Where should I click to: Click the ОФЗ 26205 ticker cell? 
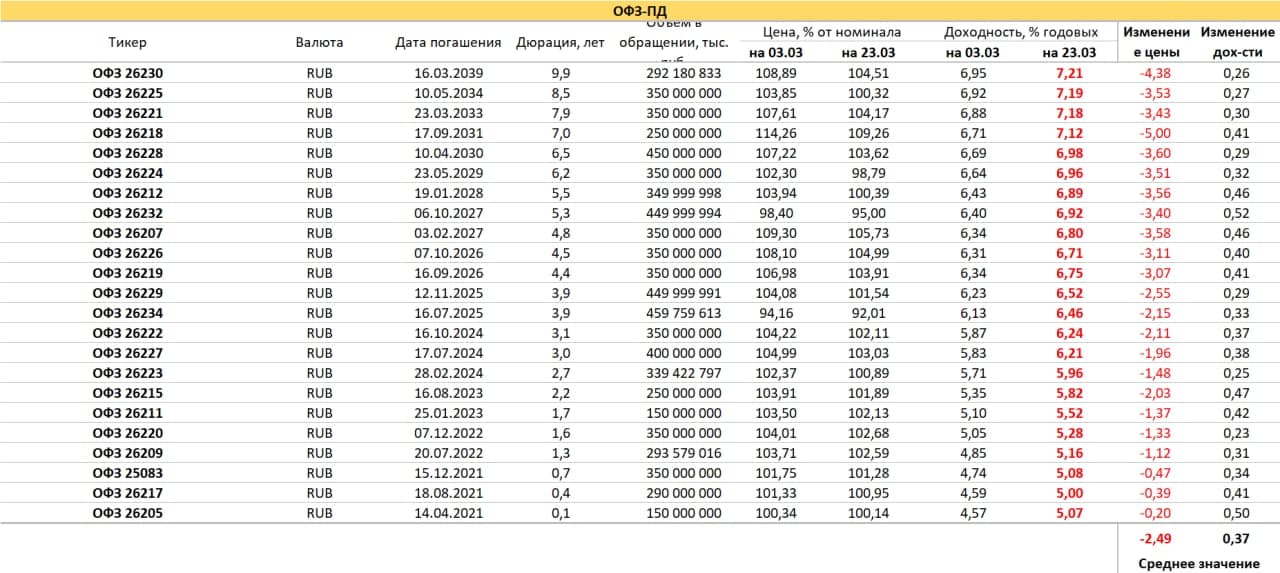(x=127, y=513)
